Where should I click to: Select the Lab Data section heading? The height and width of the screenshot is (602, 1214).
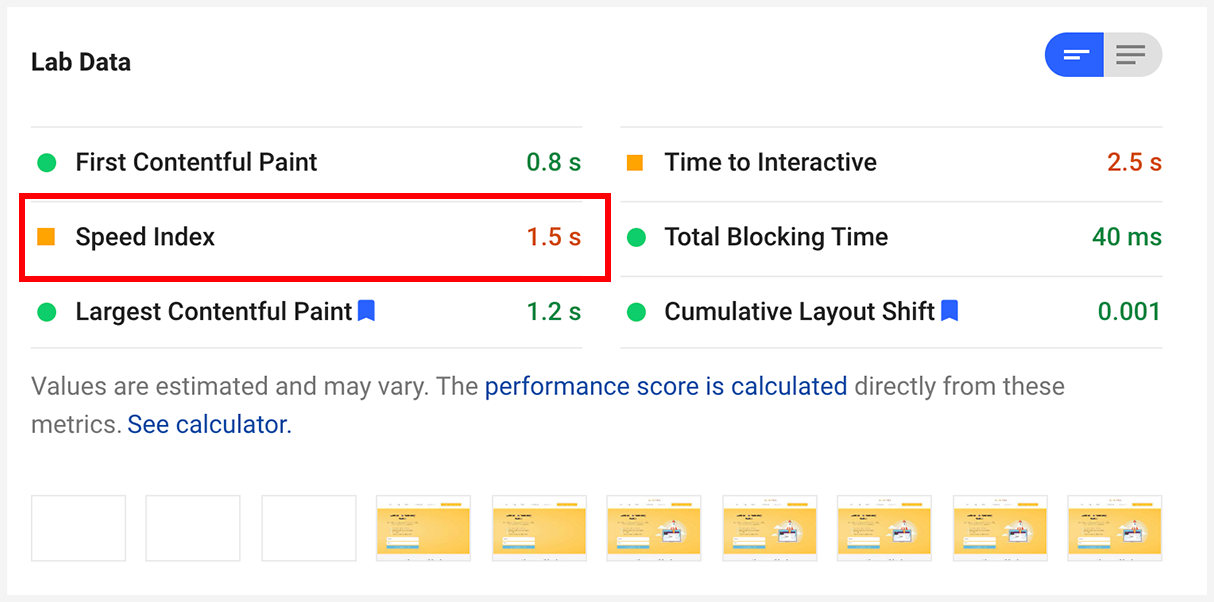click(80, 61)
